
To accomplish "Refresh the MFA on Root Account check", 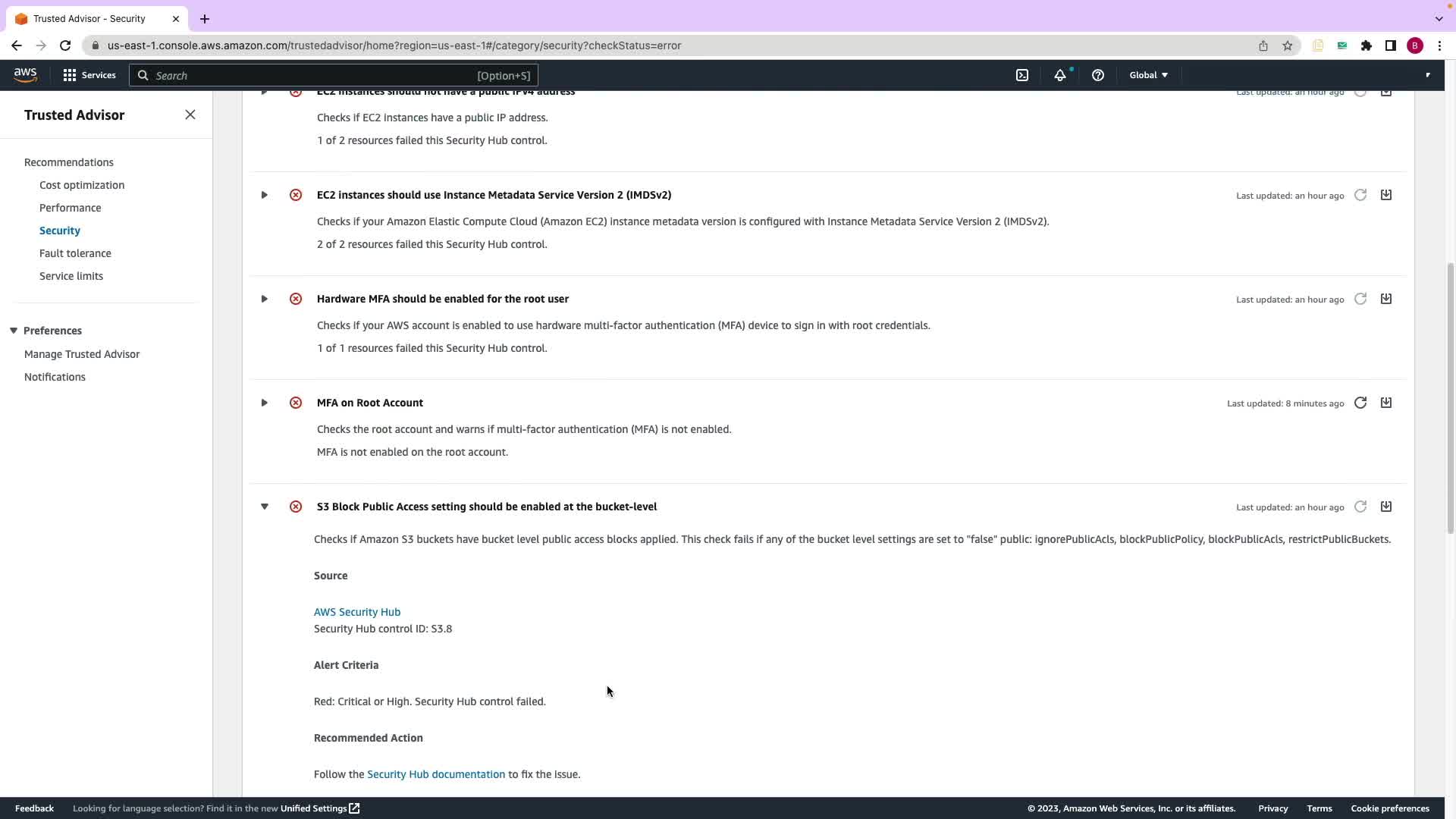I will tap(1360, 403).
